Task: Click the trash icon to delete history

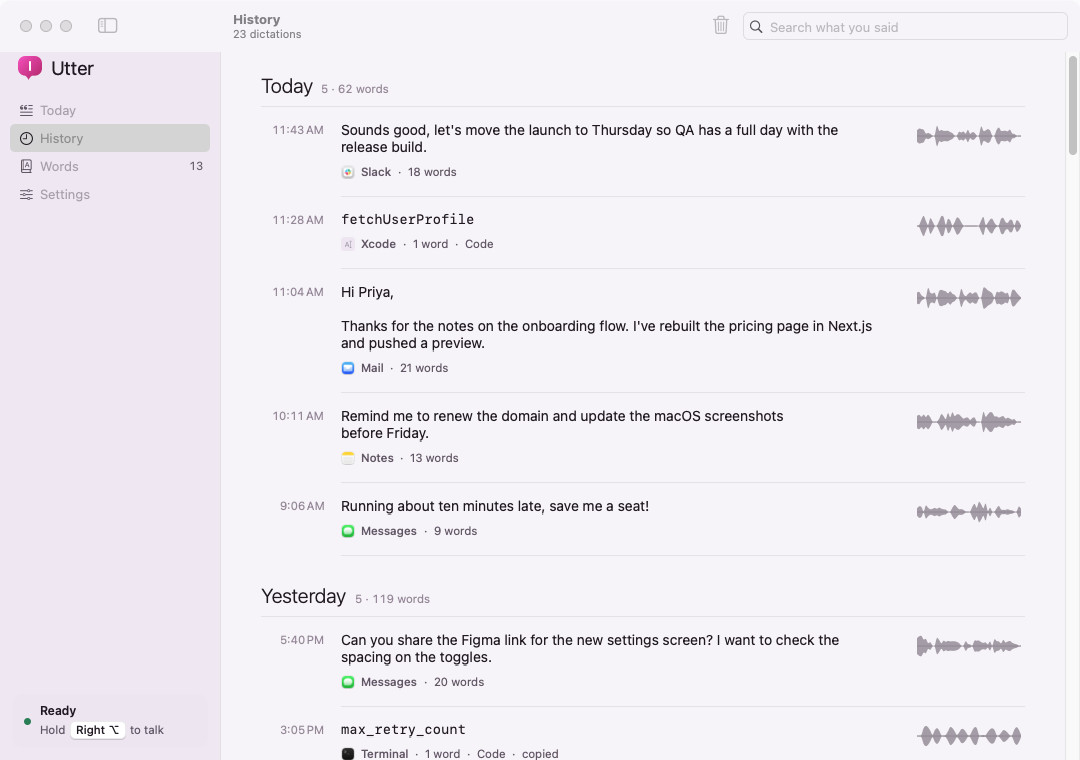Action: point(720,25)
